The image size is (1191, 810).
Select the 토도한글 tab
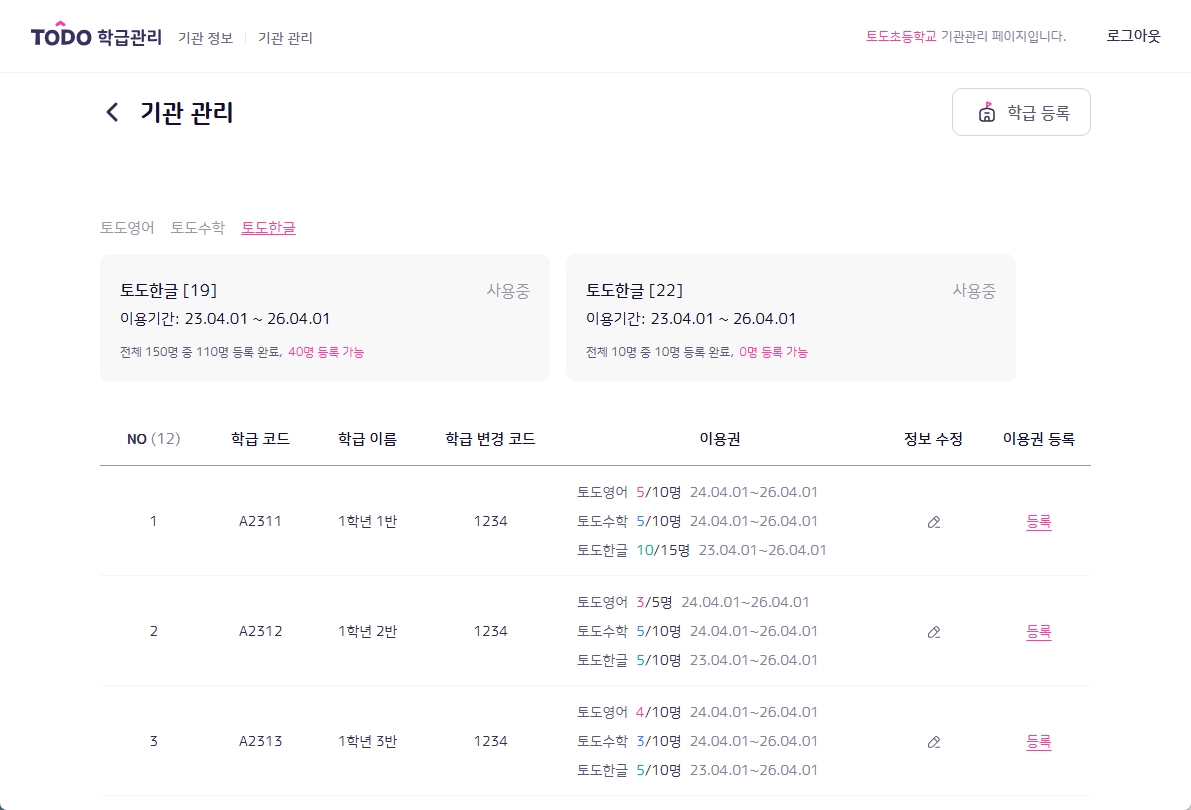pyautogui.click(x=268, y=228)
